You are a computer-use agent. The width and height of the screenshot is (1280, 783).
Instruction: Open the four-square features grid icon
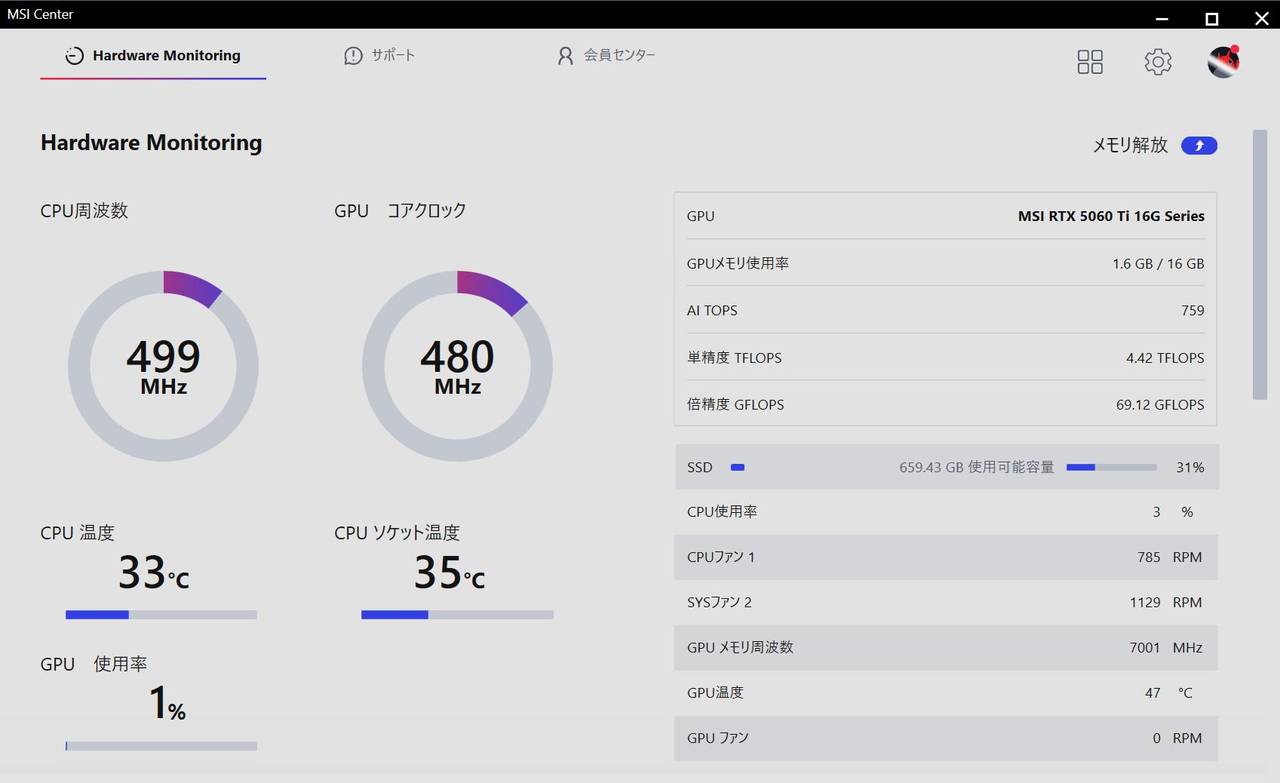[x=1090, y=62]
